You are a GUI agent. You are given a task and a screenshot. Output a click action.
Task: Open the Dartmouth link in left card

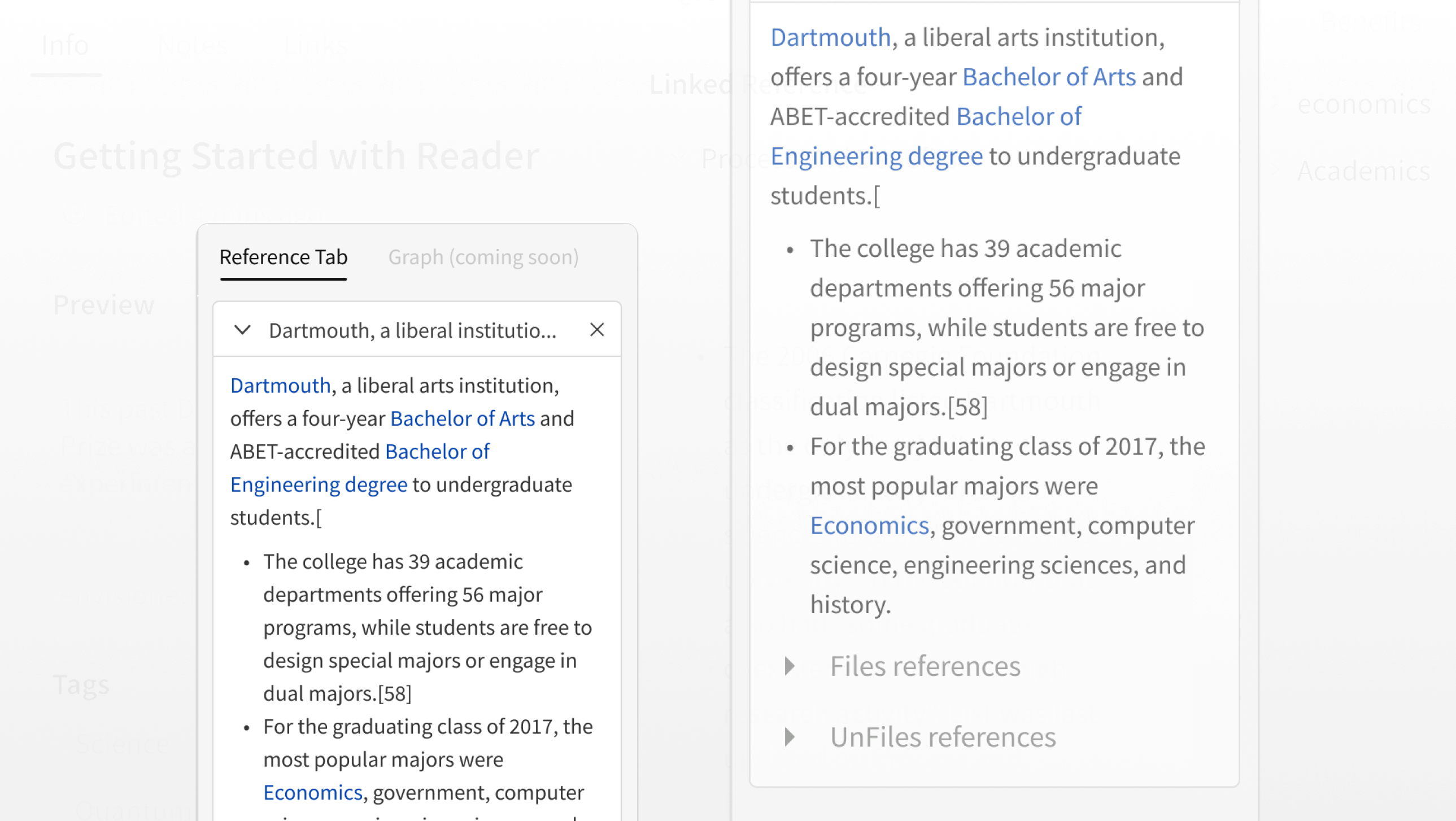click(280, 386)
